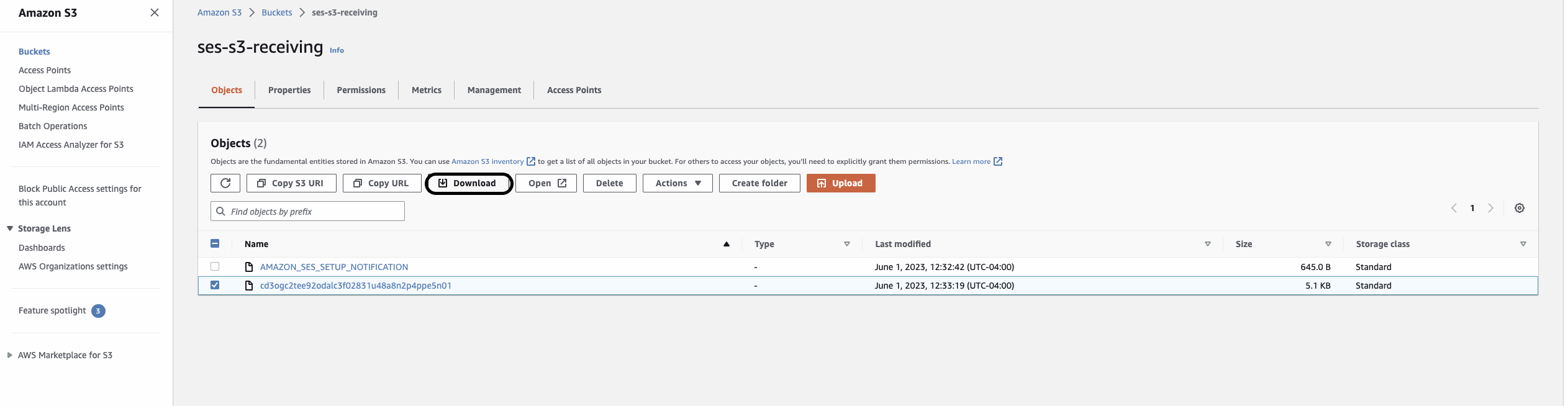The height and width of the screenshot is (406, 1568).
Task: Collapse the Storage Lens section
Action: 10,228
